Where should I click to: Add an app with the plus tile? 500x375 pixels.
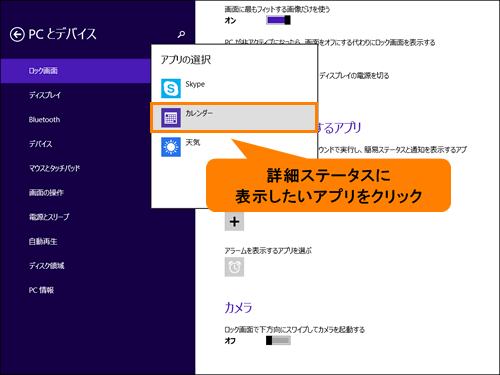(x=234, y=221)
